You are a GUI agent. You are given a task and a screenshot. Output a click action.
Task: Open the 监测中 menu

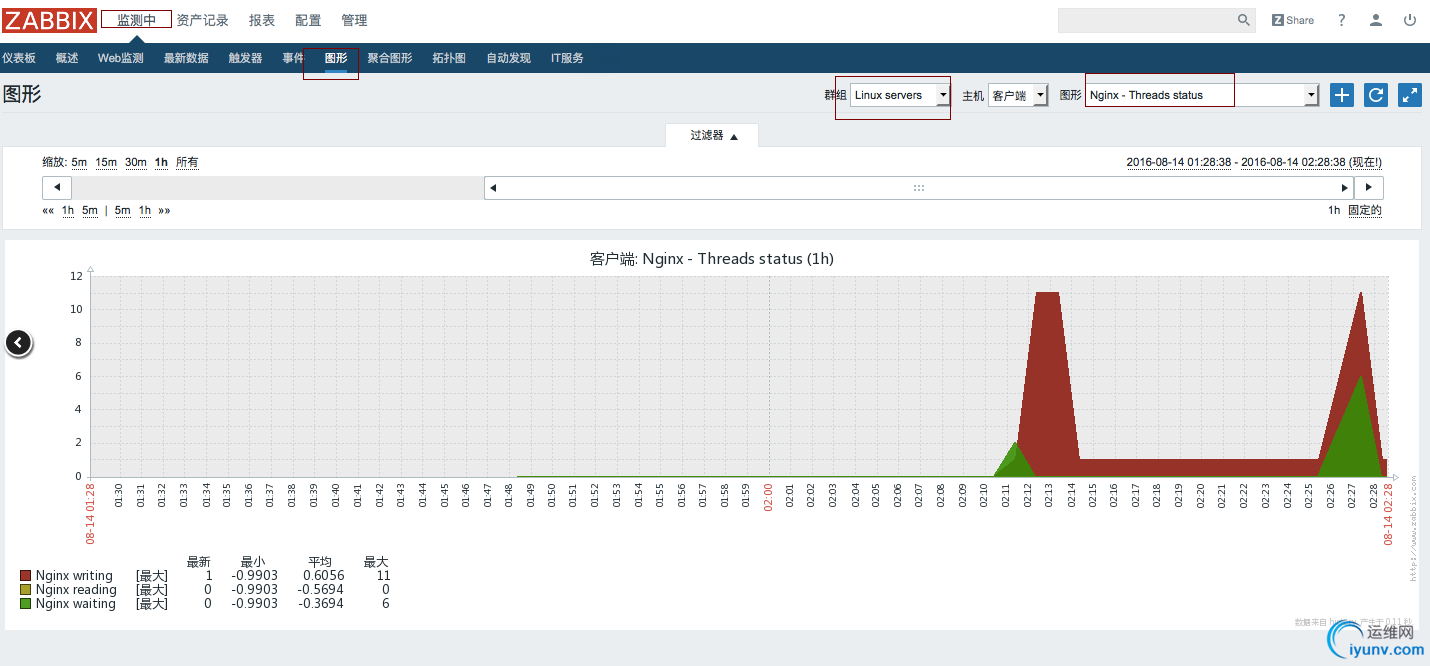136,20
